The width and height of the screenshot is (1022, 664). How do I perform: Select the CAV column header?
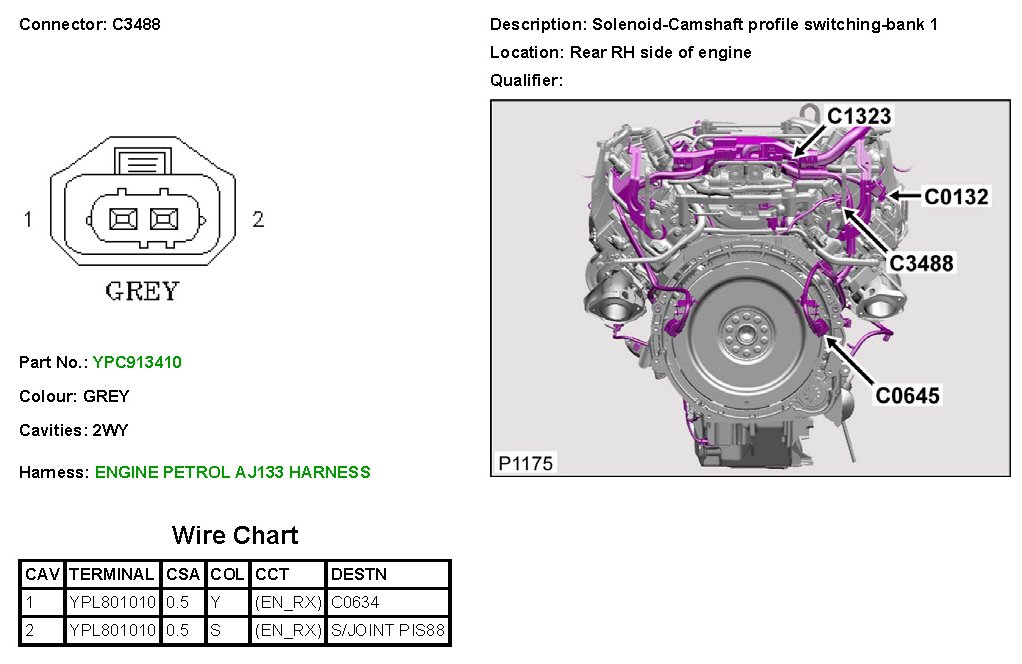(43, 574)
